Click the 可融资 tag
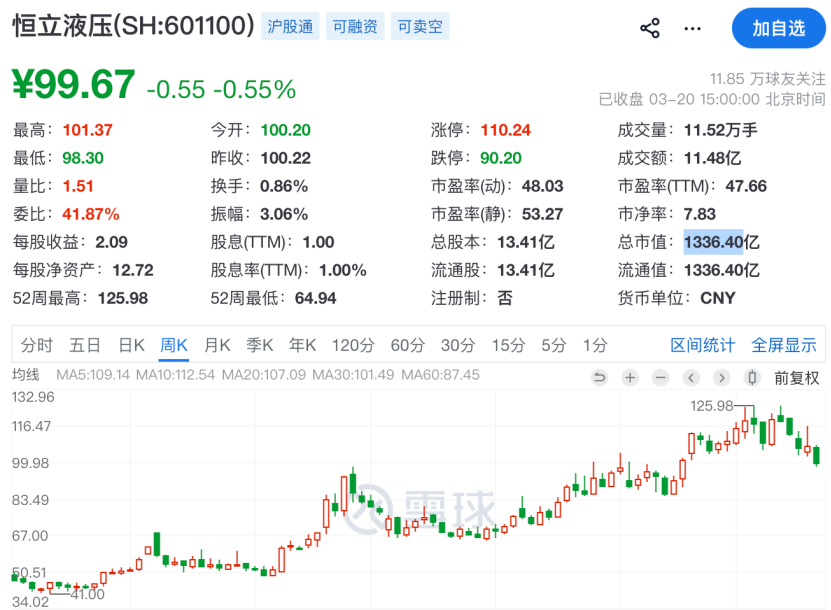Image resolution: width=831 pixels, height=610 pixels. click(355, 26)
